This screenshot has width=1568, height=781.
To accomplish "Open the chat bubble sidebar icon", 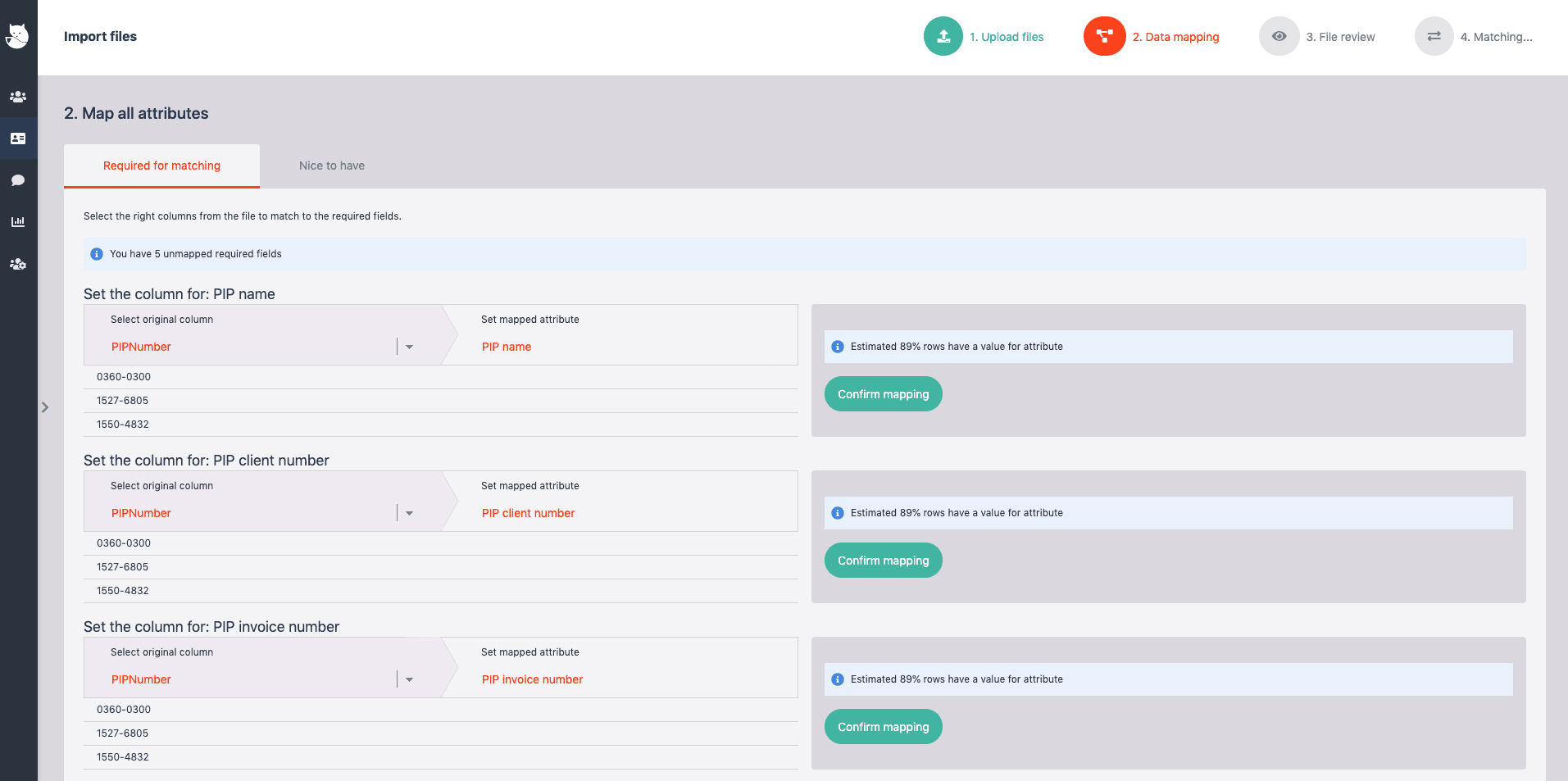I will pos(18,180).
